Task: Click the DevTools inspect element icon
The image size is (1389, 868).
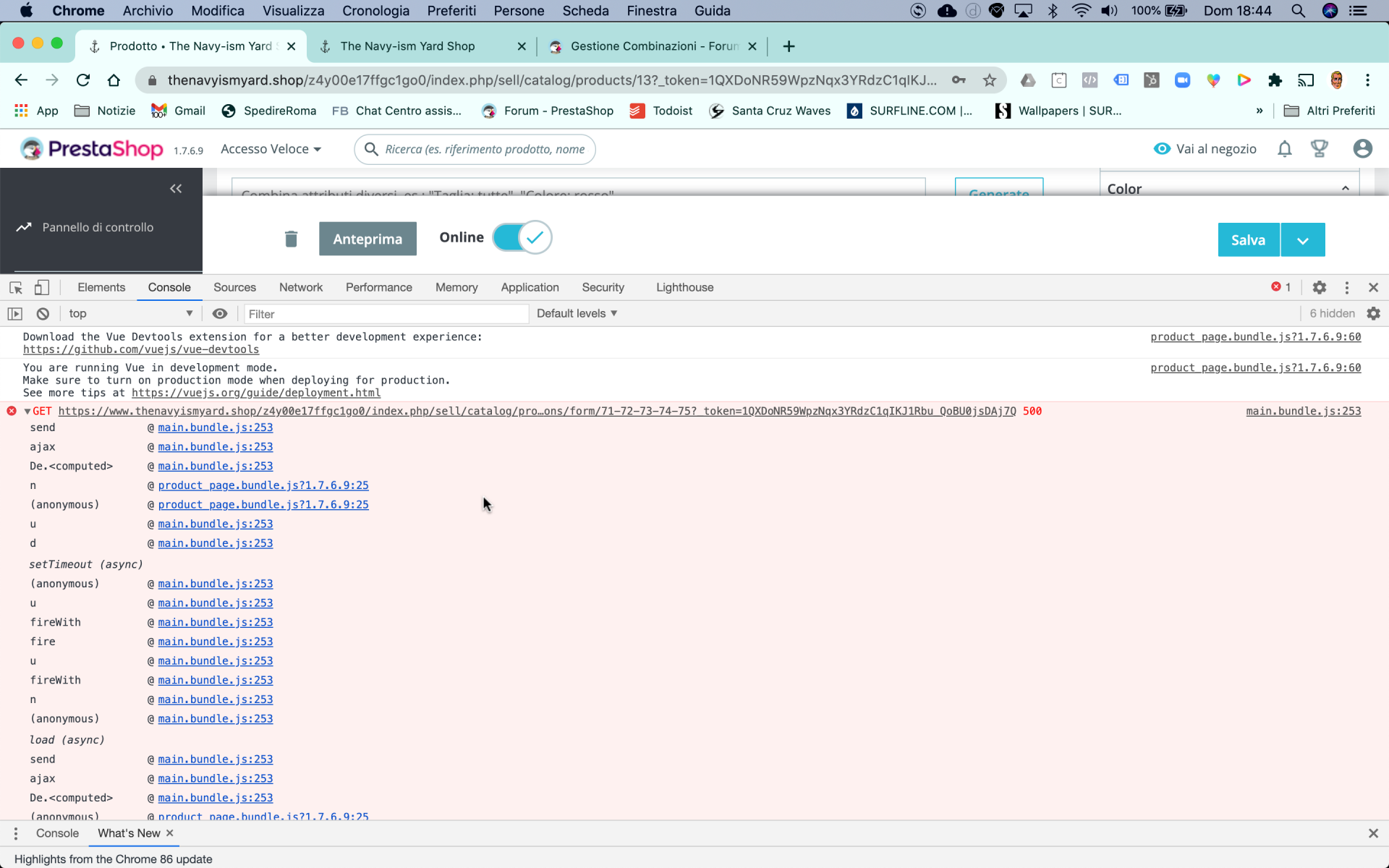Action: (16, 287)
